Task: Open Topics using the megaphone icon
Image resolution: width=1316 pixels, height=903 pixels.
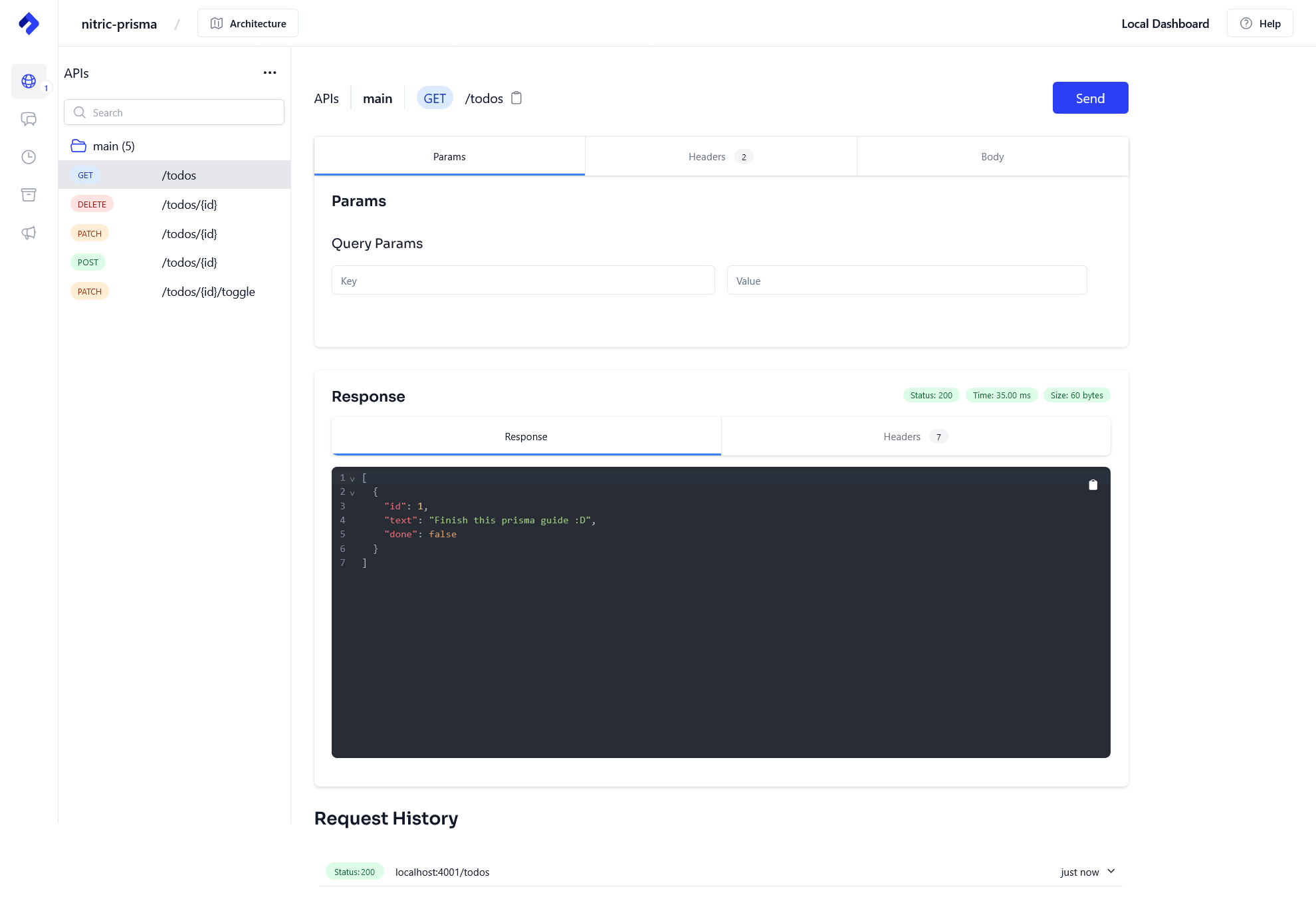Action: tap(29, 233)
